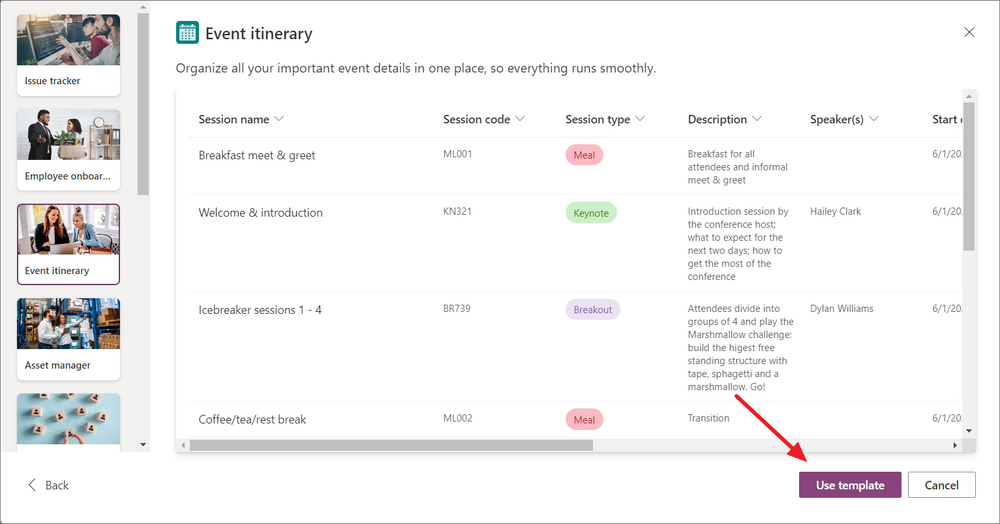Click the table's horizontal scrollbar thumb
The width and height of the screenshot is (1000, 524).
tap(391, 445)
